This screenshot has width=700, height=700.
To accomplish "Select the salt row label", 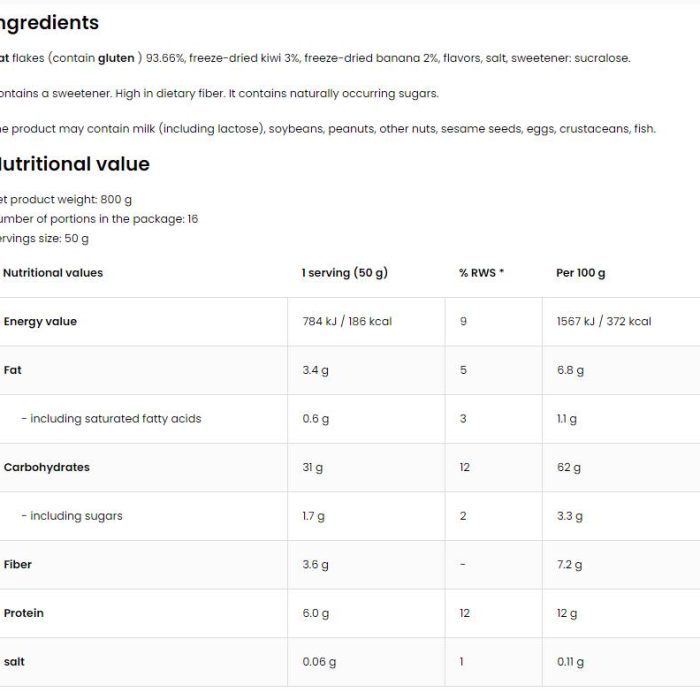I will [x=14, y=662].
